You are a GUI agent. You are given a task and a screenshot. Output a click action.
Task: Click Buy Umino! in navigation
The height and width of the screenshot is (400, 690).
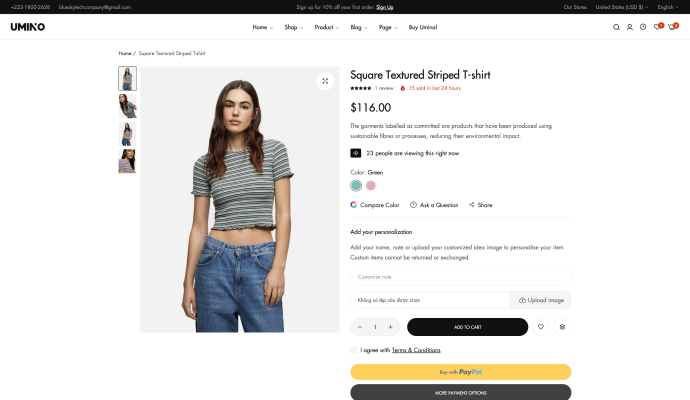click(423, 27)
